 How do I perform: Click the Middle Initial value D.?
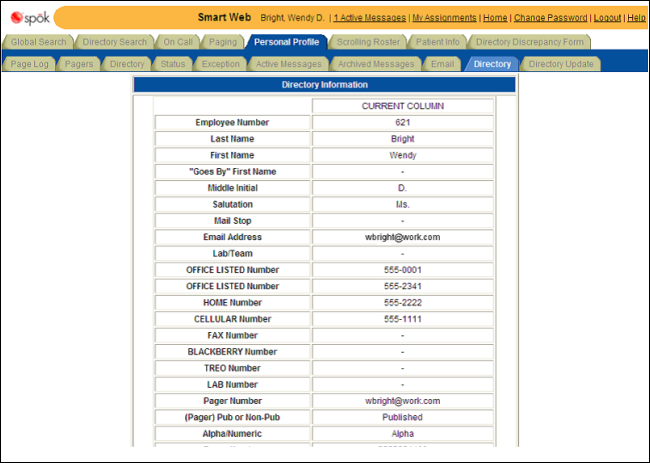403,188
